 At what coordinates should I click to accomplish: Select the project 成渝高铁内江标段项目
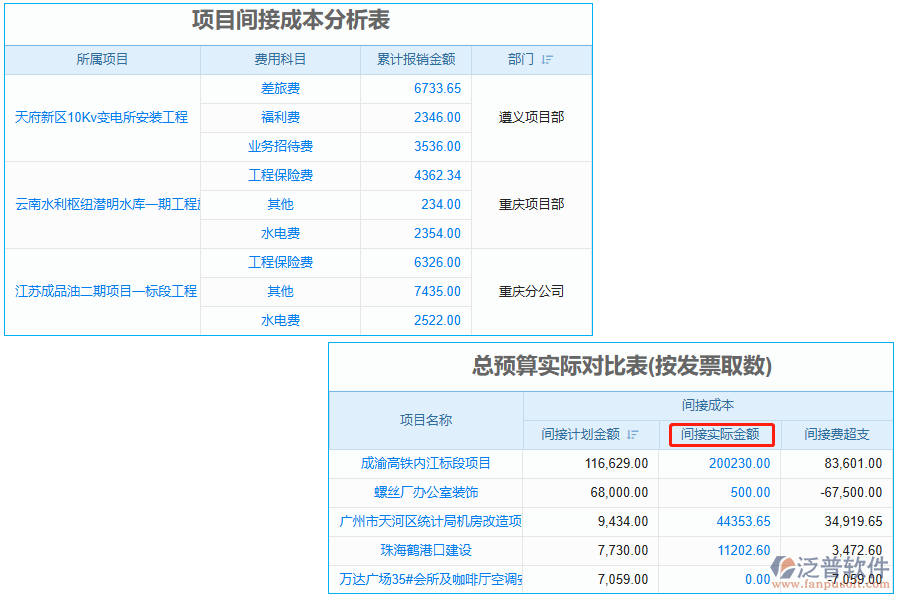click(x=424, y=463)
